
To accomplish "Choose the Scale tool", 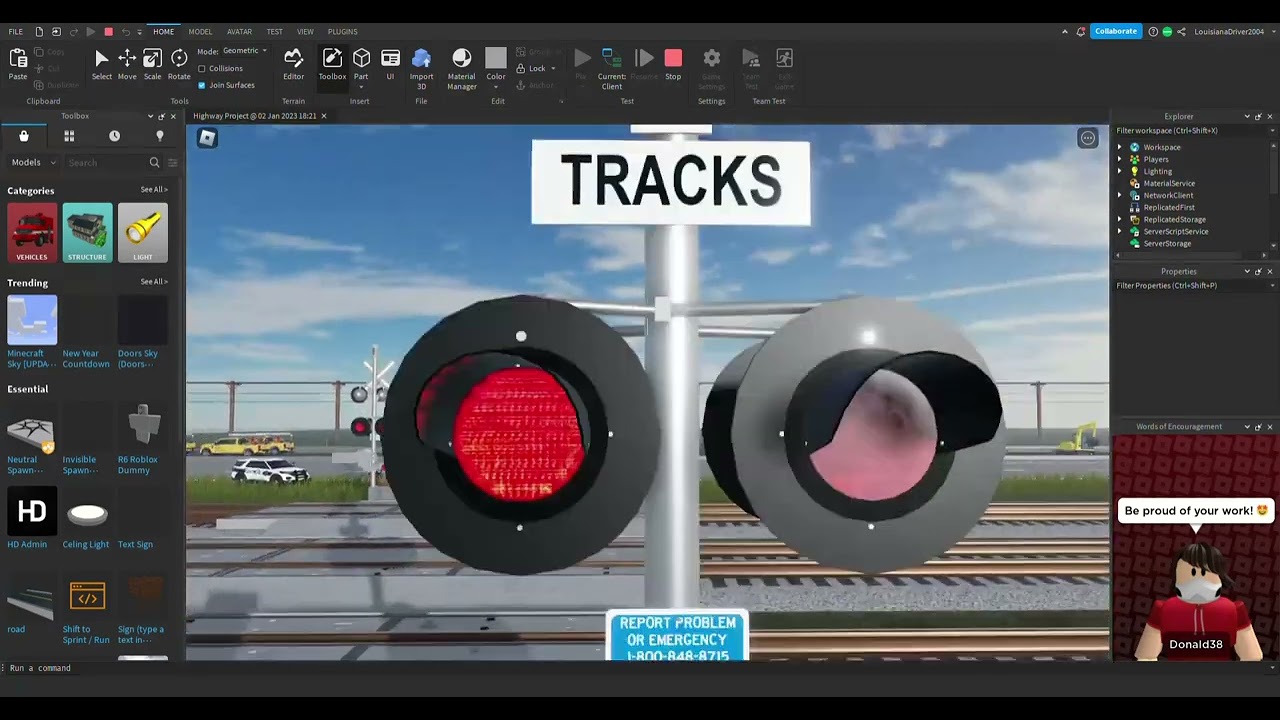I will [152, 65].
